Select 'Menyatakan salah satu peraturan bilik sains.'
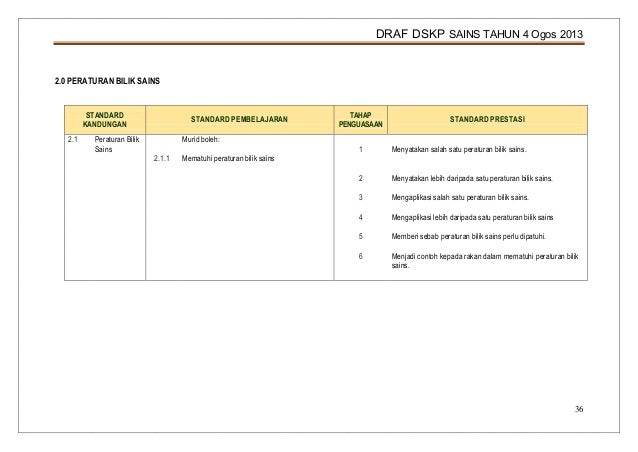Screen dimensions: 638x452 (459, 149)
